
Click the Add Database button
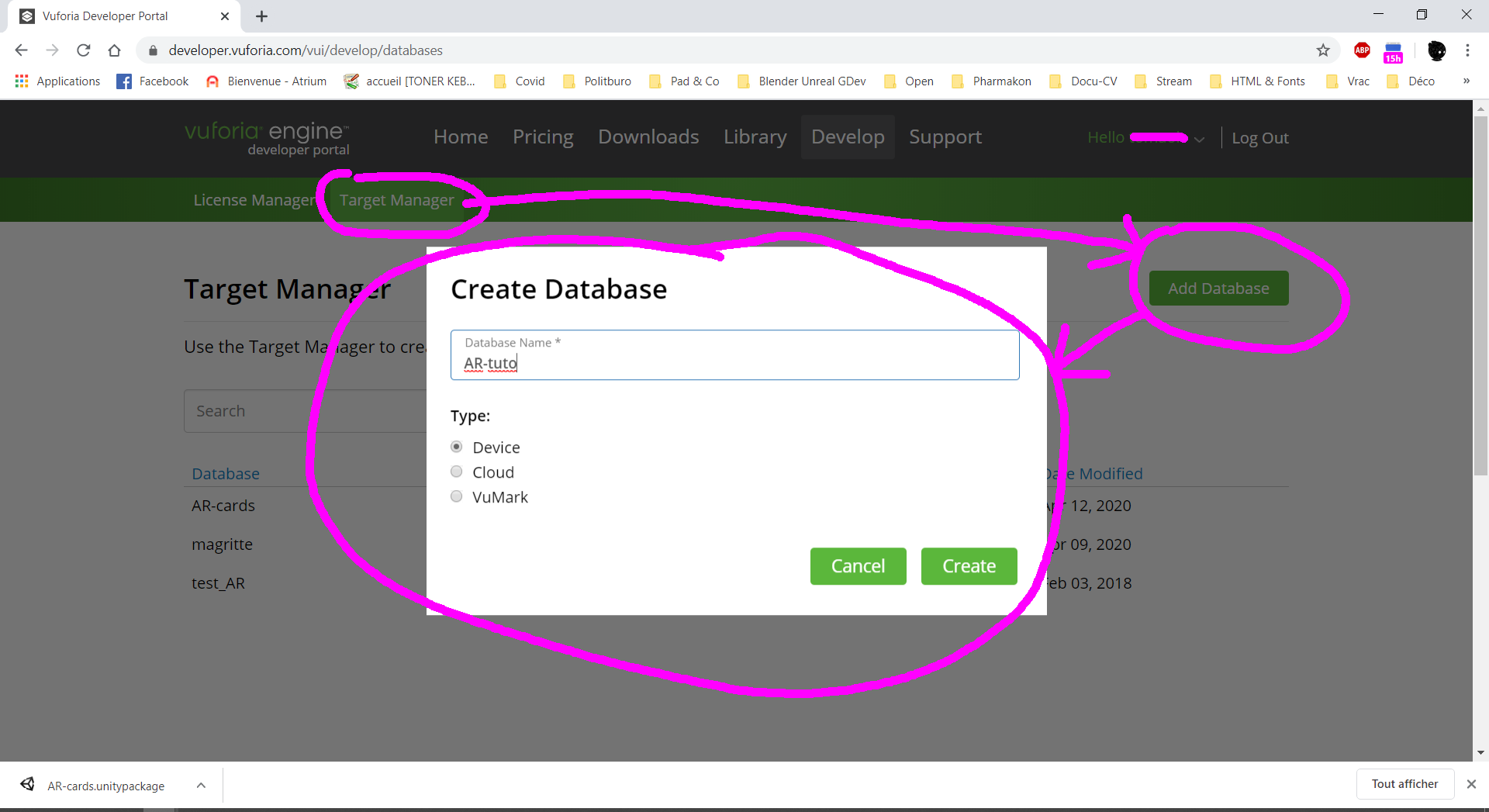coord(1218,289)
